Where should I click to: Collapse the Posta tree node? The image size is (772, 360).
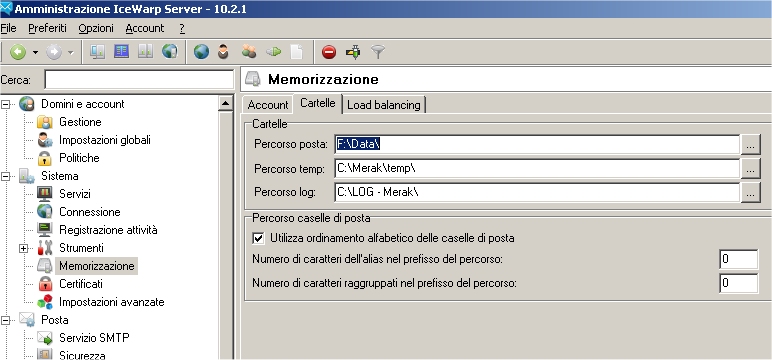tap(5, 320)
